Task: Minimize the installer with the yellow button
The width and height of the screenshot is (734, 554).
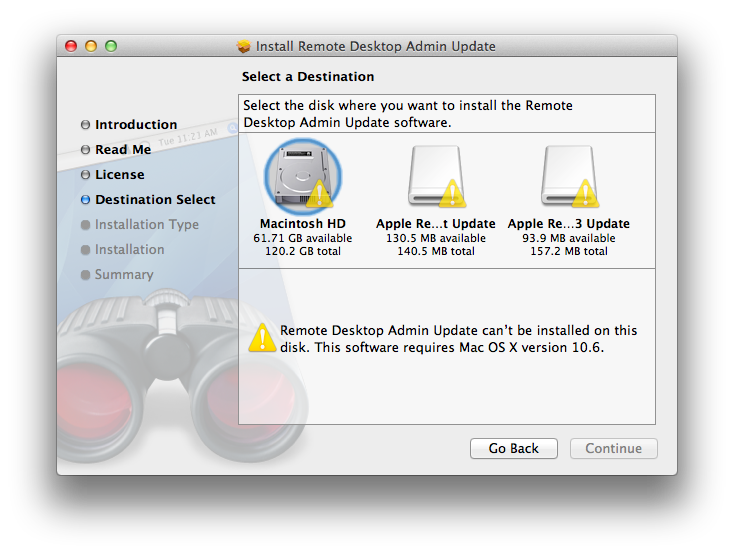Action: pyautogui.click(x=91, y=46)
